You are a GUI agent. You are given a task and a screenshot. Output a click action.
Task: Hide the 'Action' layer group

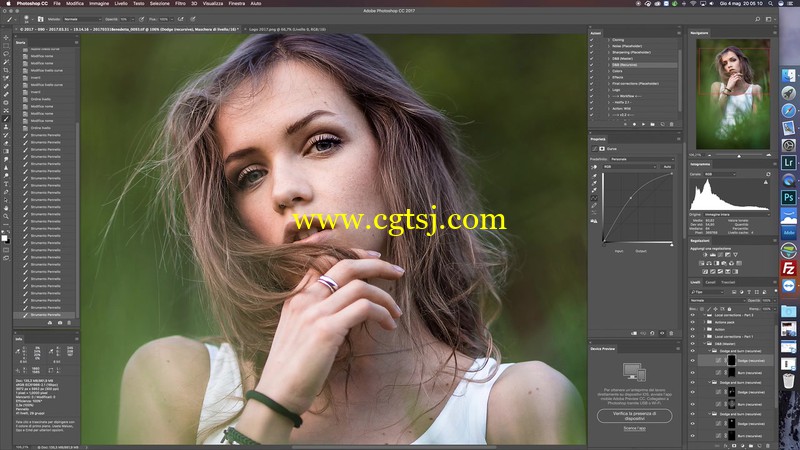tap(692, 330)
